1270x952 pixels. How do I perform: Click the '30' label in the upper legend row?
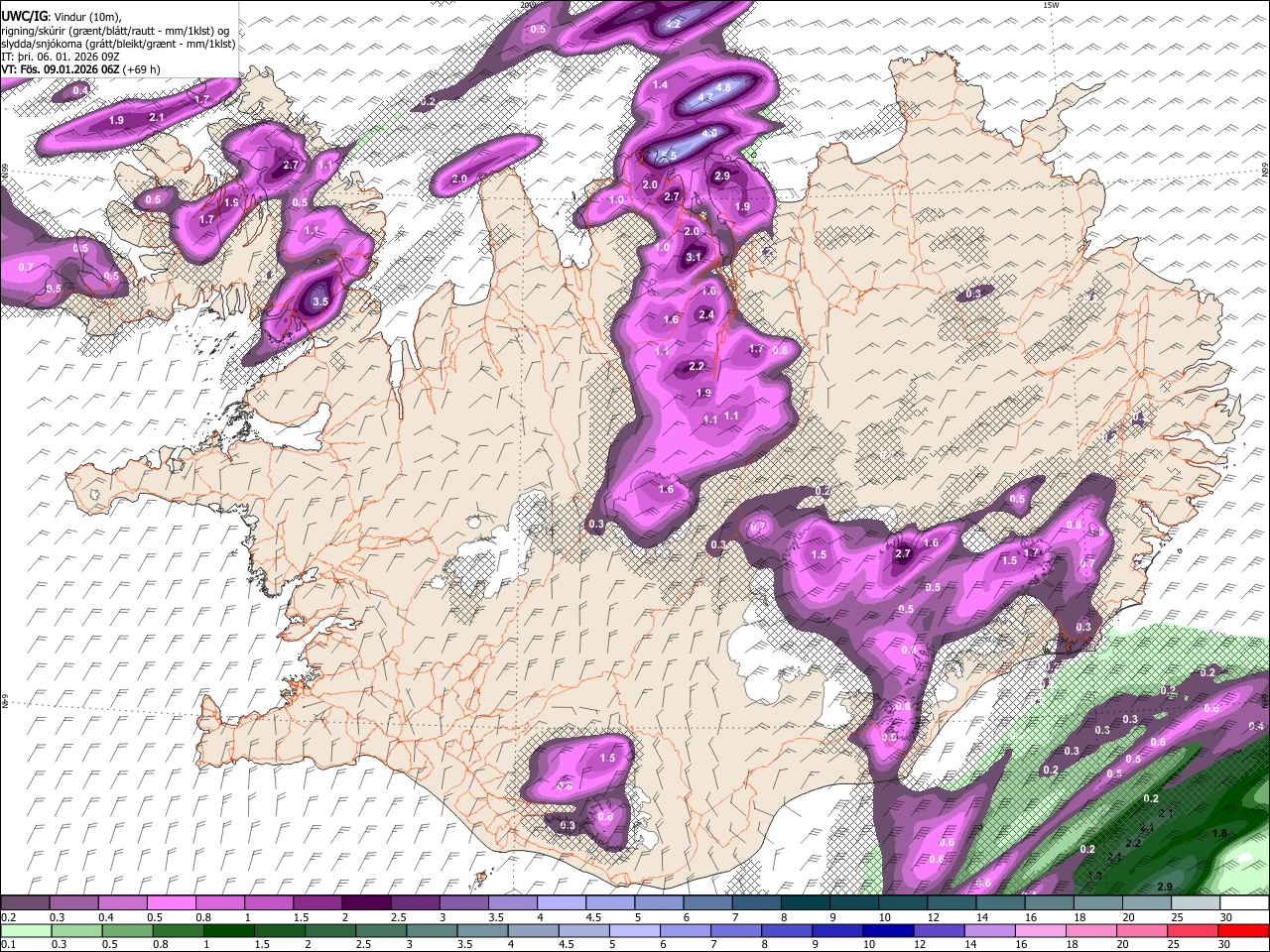click(x=1226, y=917)
